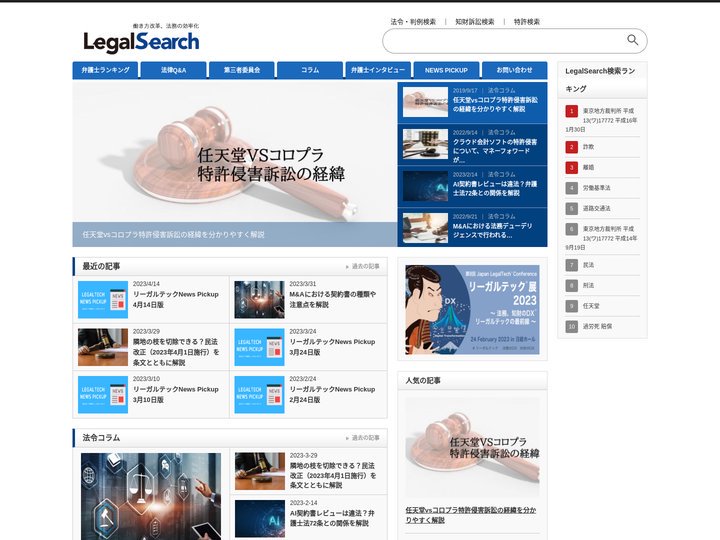The width and height of the screenshot is (720, 540).
Task: Open the 法律Q&A menu item
Action: click(174, 70)
